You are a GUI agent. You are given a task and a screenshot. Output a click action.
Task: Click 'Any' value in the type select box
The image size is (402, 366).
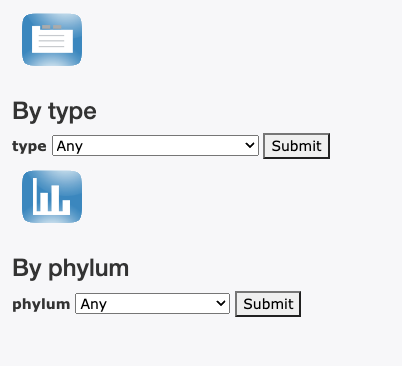coord(70,146)
